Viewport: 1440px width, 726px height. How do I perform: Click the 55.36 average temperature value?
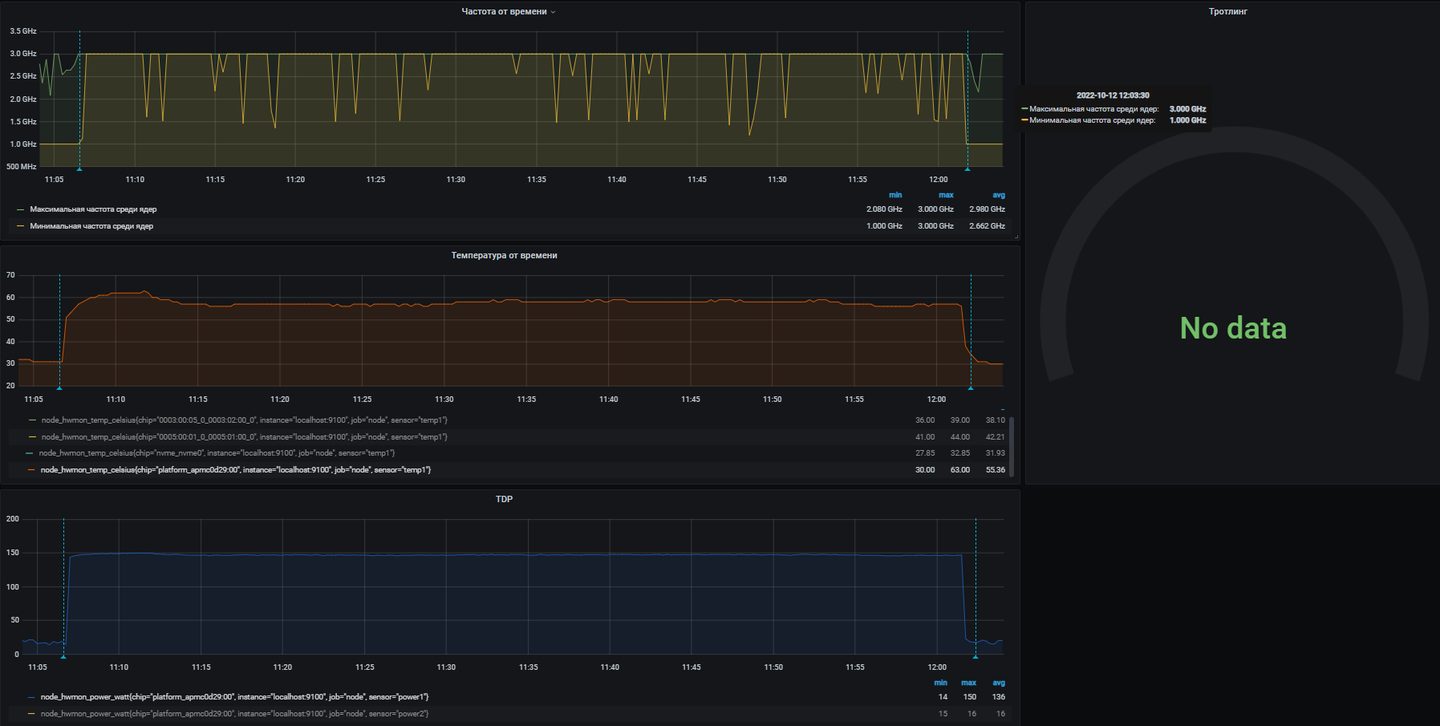tap(994, 469)
